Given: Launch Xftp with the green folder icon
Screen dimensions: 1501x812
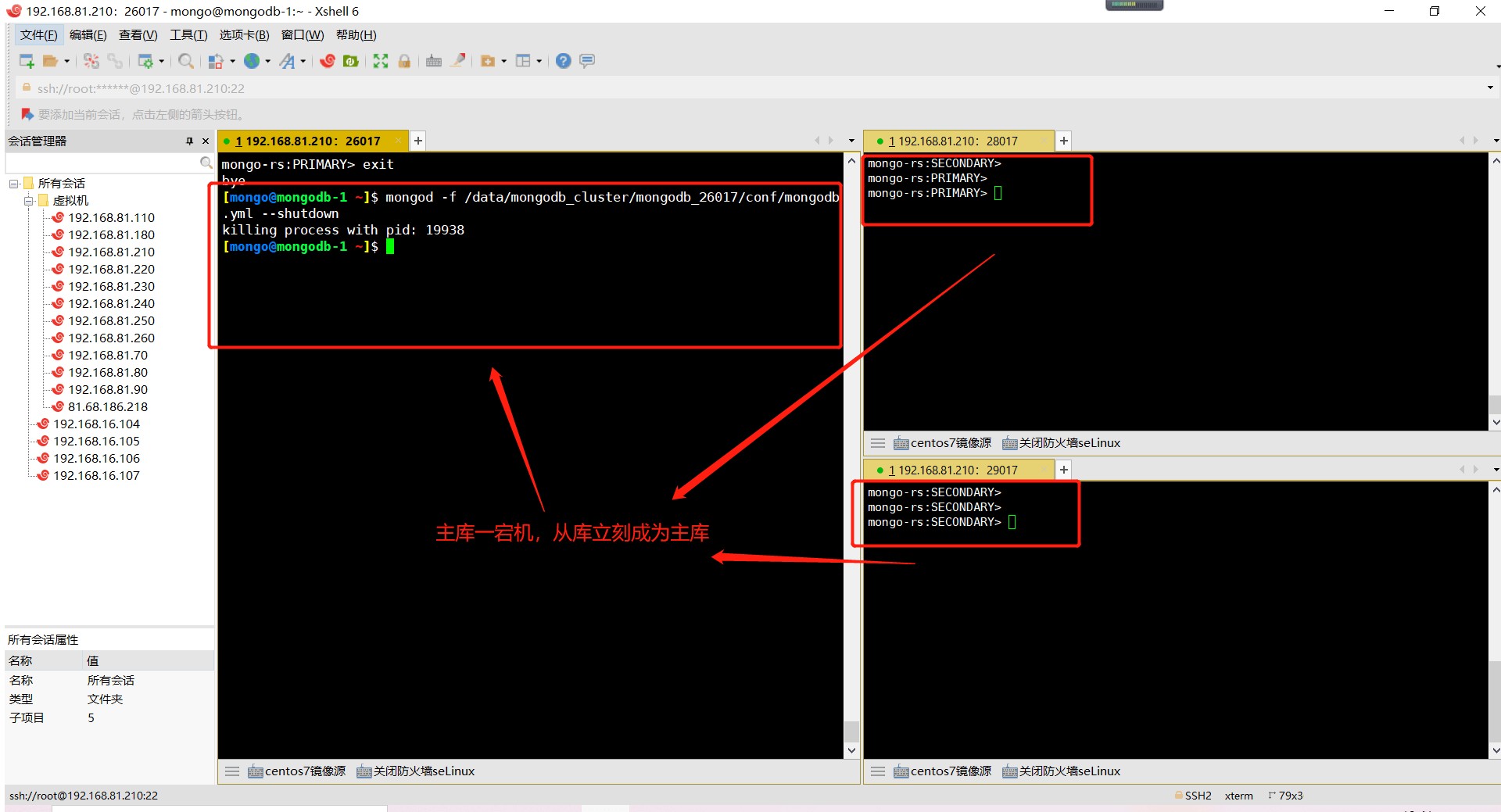Looking at the screenshot, I should click(x=351, y=61).
